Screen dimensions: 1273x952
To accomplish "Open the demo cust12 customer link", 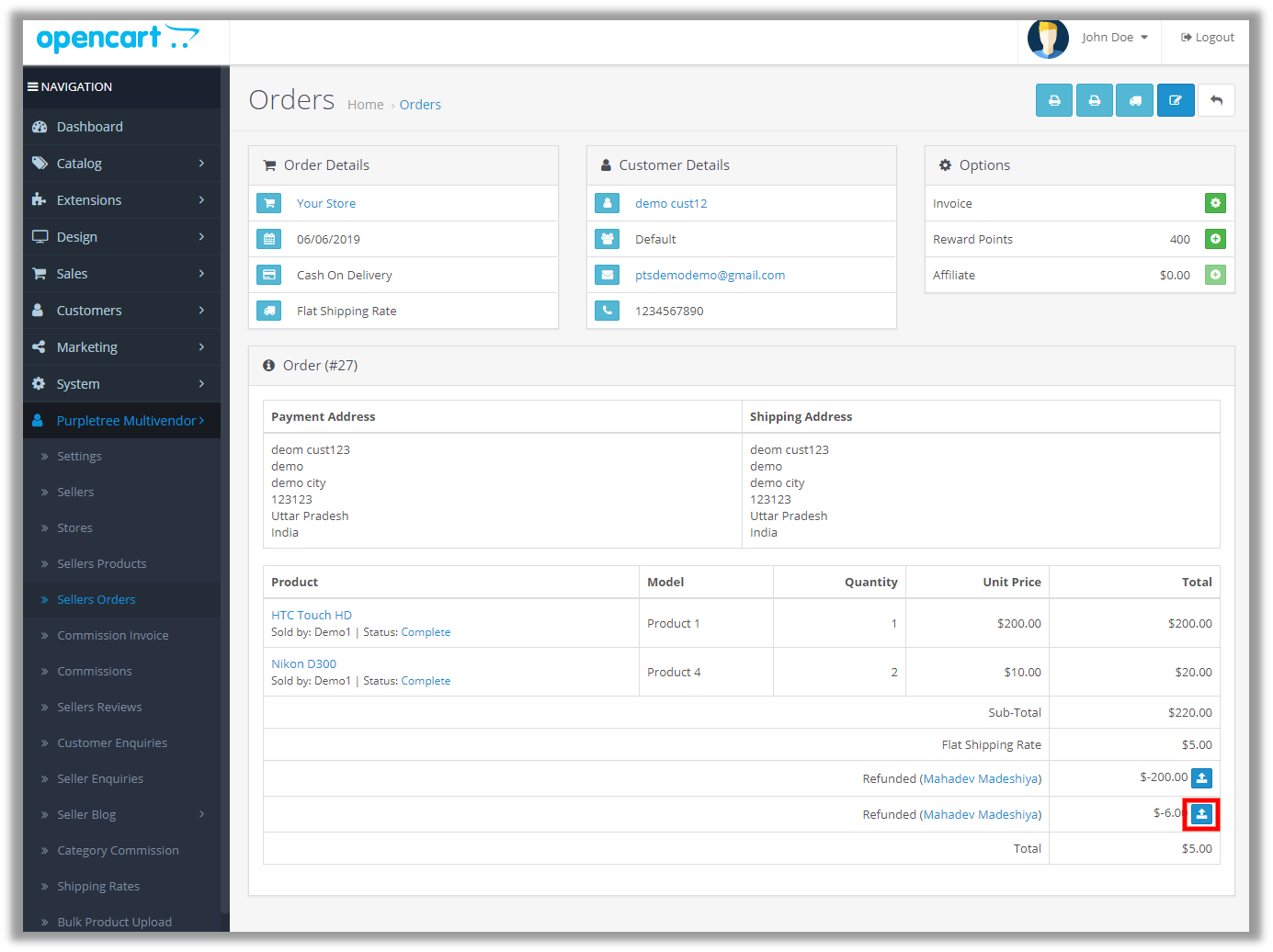I will tap(671, 203).
